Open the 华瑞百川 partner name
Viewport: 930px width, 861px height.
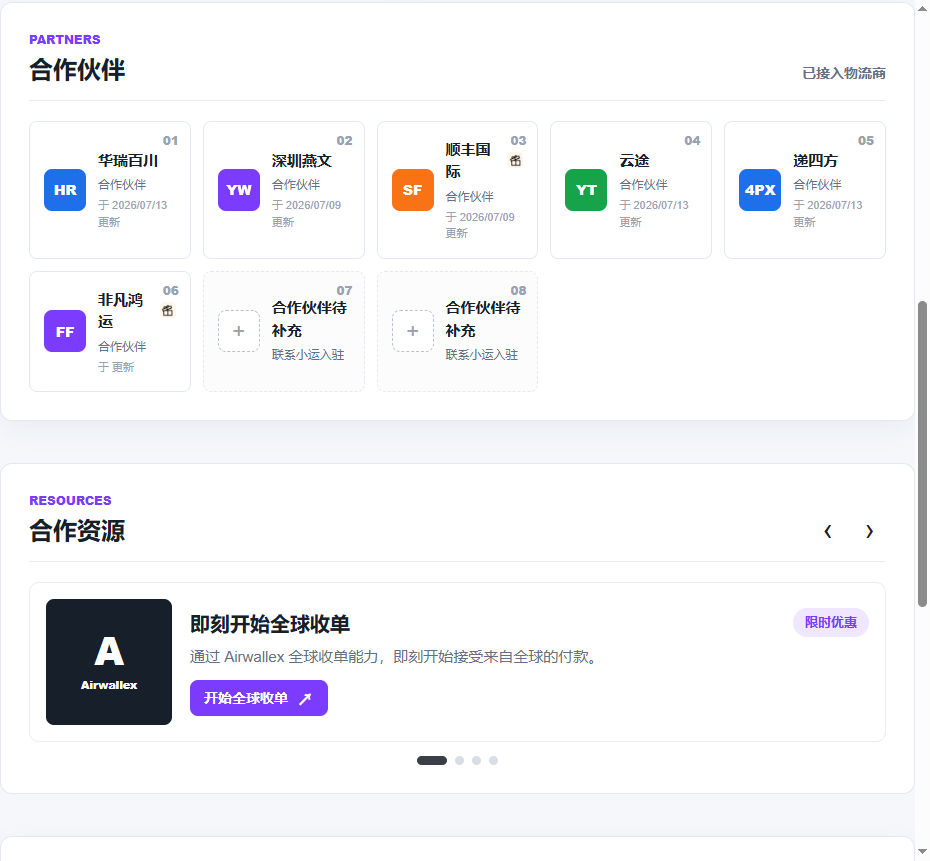coord(128,161)
